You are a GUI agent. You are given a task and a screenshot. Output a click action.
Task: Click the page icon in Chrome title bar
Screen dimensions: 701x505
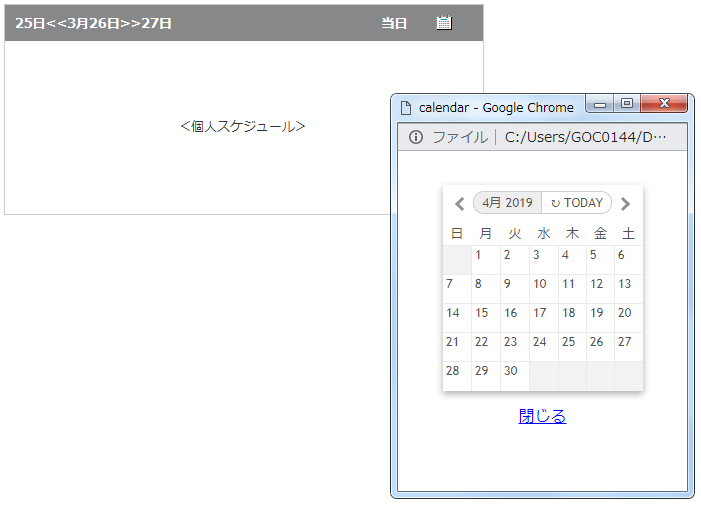(x=406, y=107)
